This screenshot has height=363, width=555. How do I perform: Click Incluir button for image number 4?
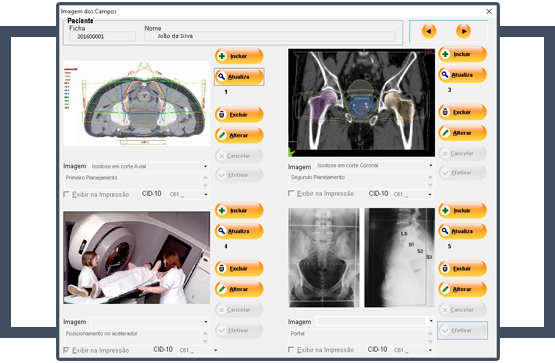coord(239,211)
